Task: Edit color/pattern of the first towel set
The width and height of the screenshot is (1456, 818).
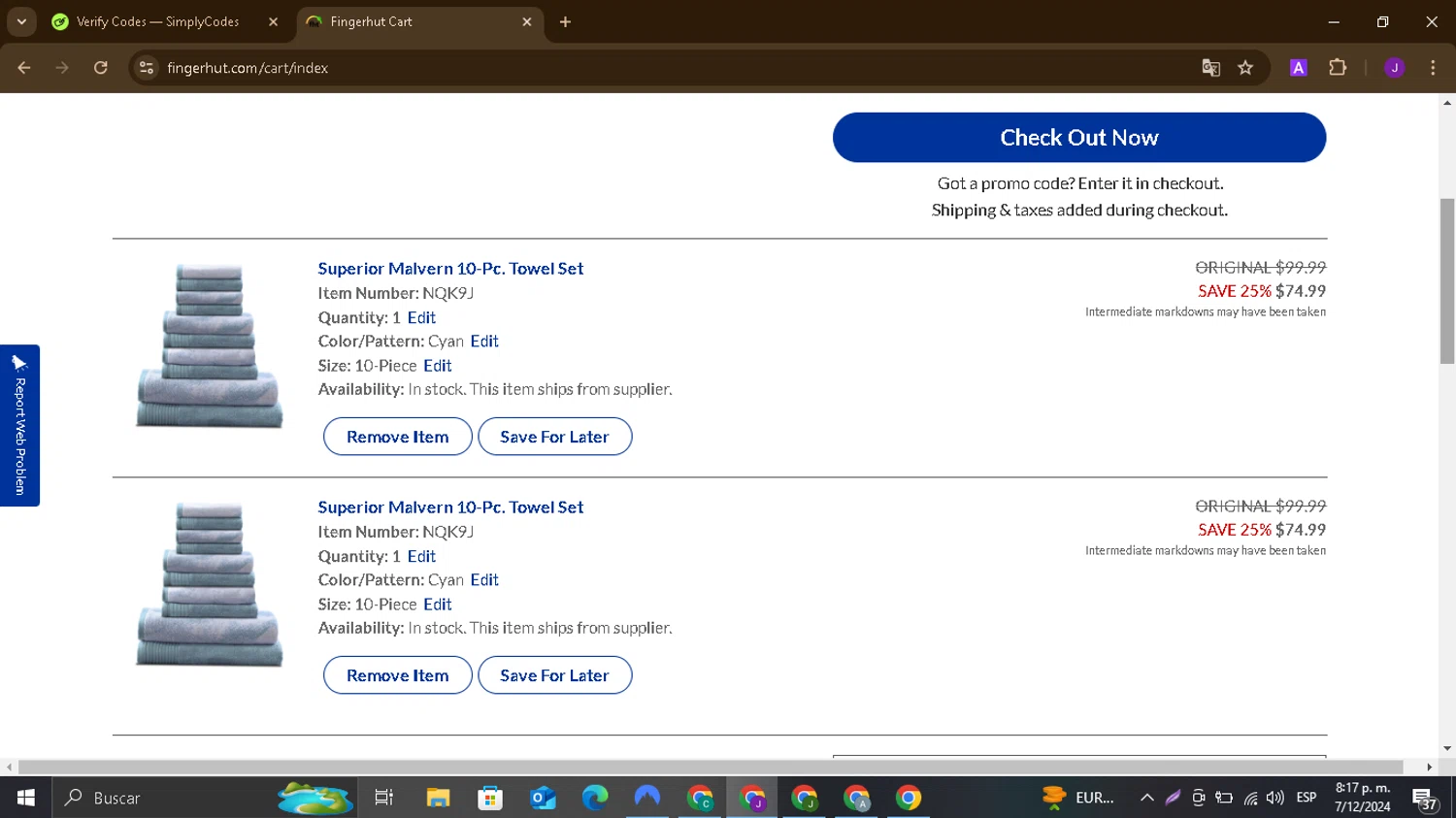Action: click(x=484, y=342)
